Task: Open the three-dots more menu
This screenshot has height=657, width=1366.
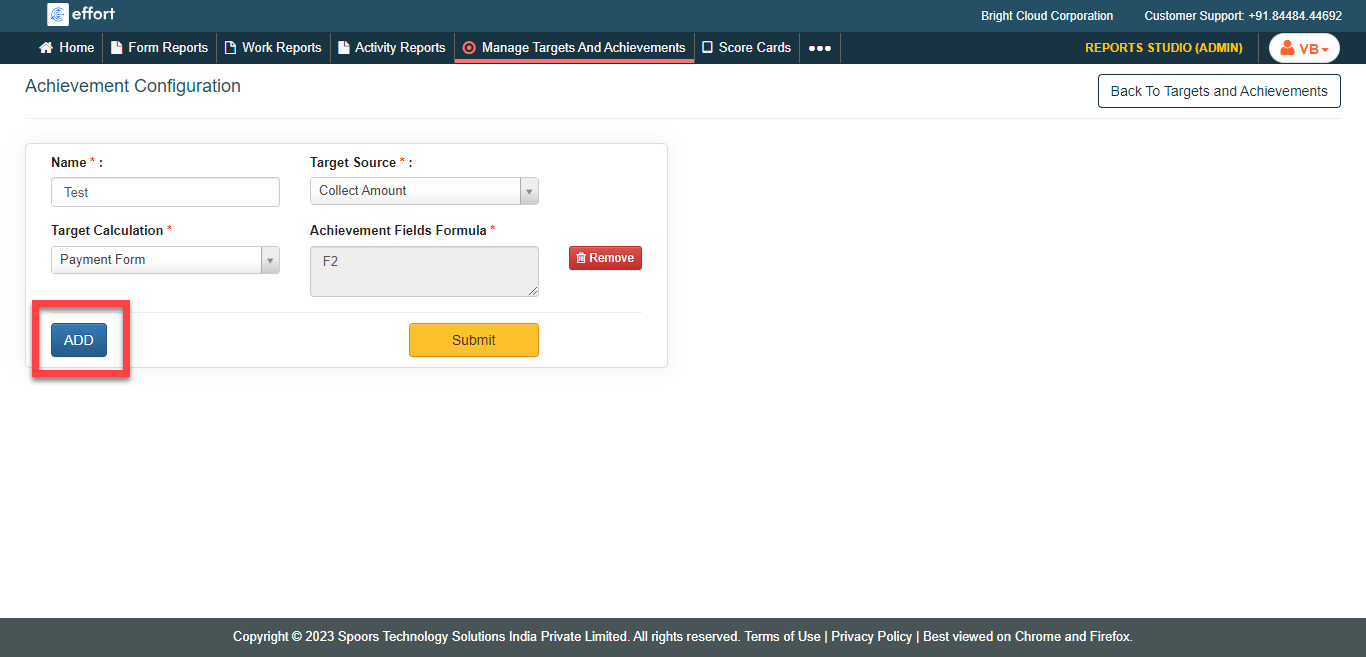Action: click(819, 48)
